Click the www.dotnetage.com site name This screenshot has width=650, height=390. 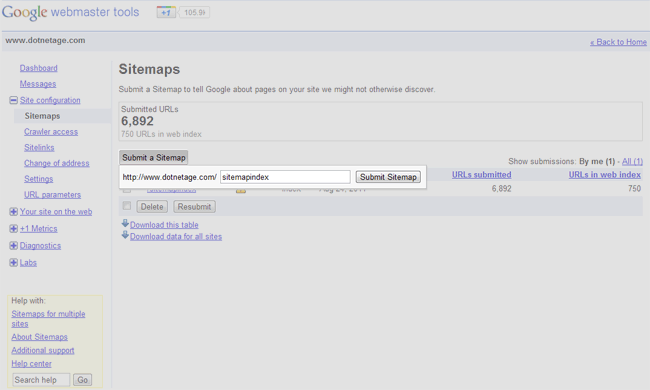point(45,40)
